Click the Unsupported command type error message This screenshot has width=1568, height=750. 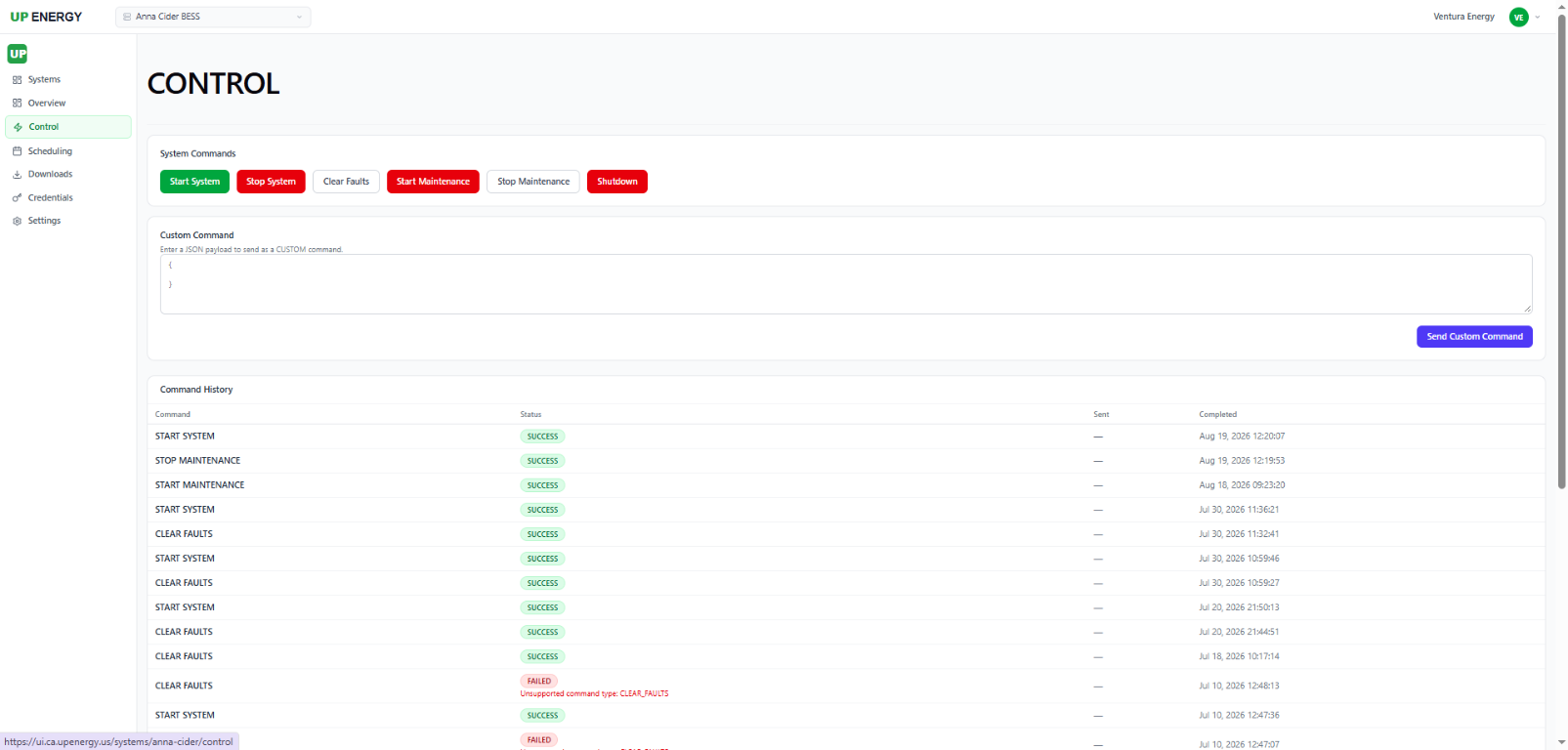[594, 694]
